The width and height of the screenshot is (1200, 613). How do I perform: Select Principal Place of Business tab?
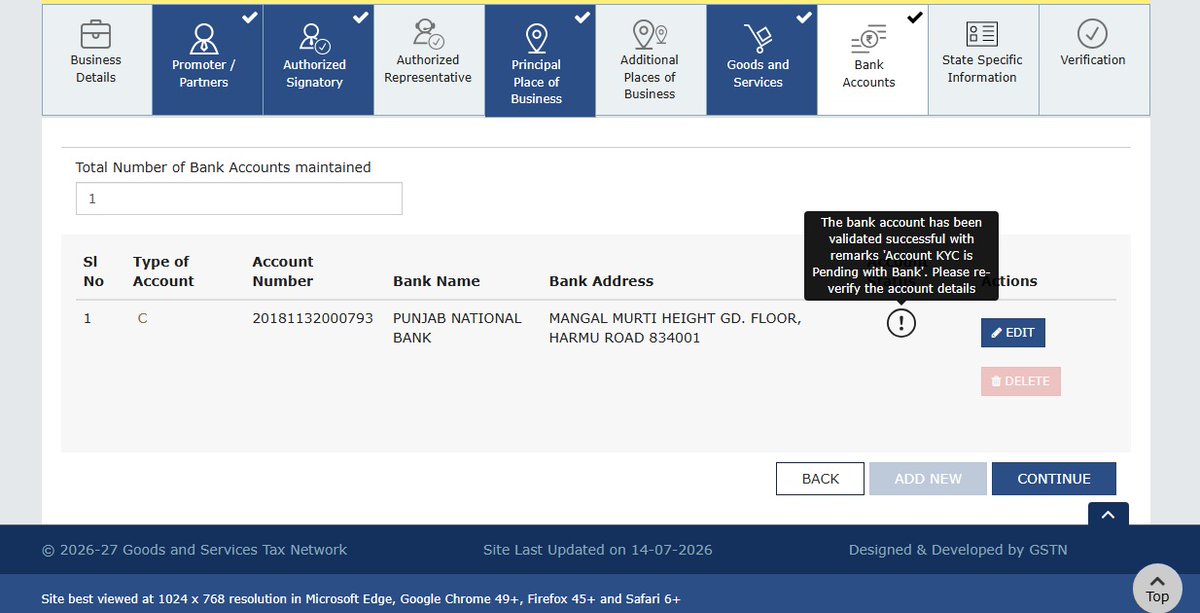(x=540, y=61)
